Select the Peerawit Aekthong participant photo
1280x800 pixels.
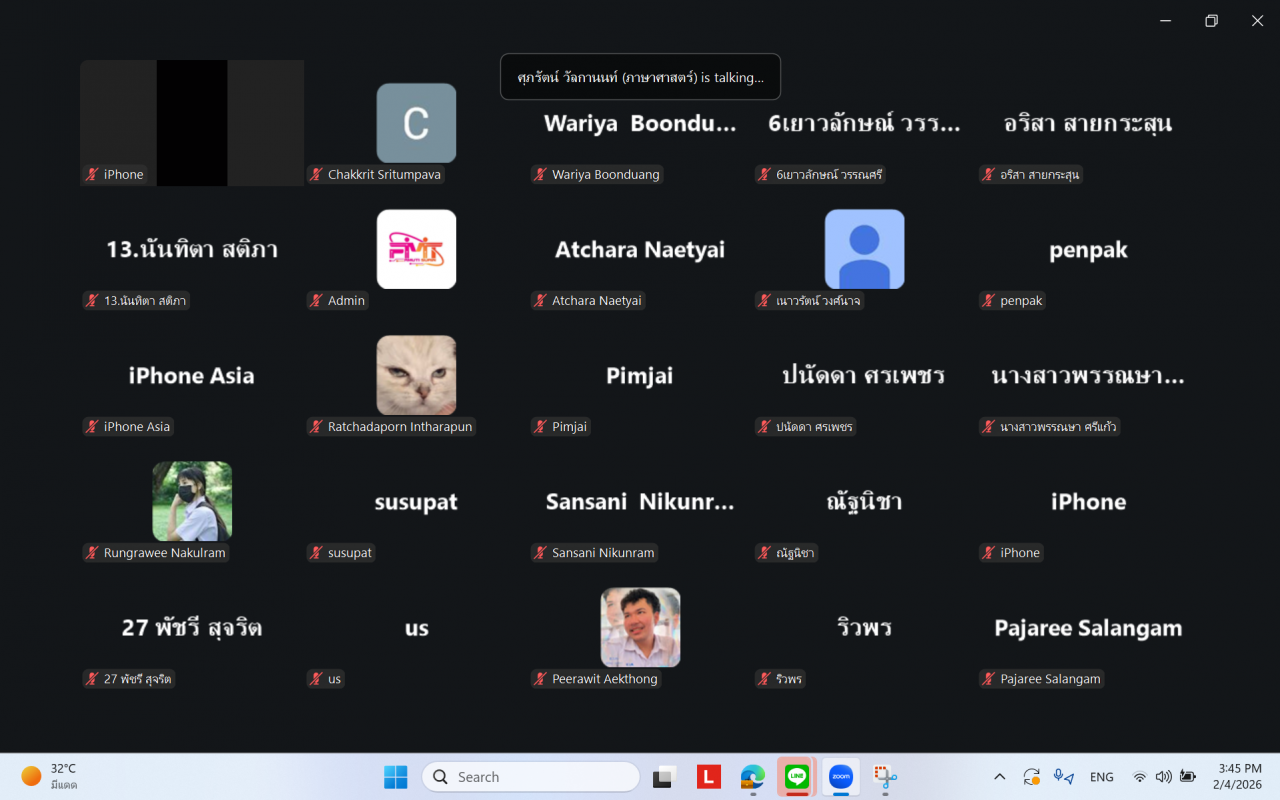640,627
